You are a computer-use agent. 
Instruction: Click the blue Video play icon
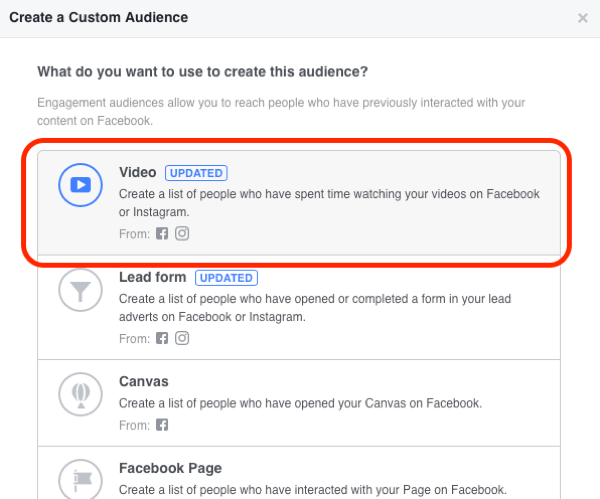point(80,185)
